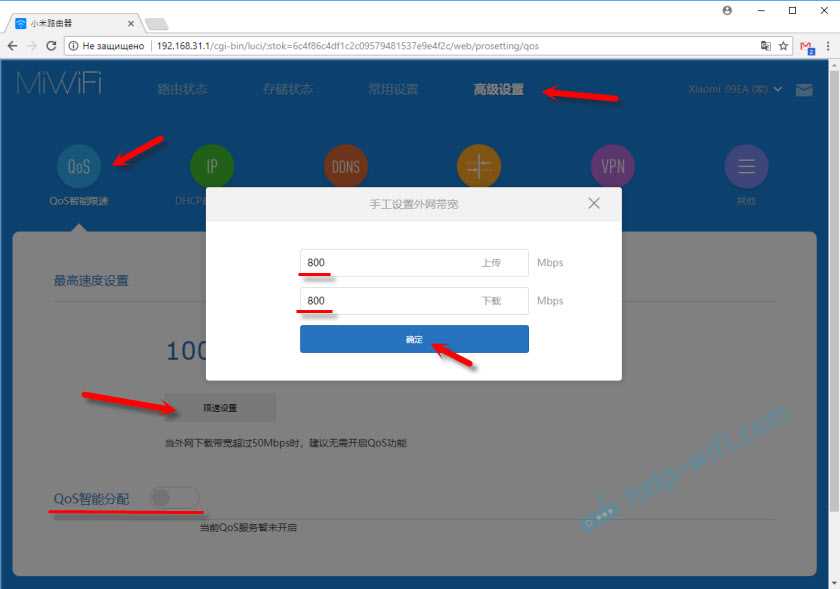Switch to the 路由状态 nav tab

(182, 89)
